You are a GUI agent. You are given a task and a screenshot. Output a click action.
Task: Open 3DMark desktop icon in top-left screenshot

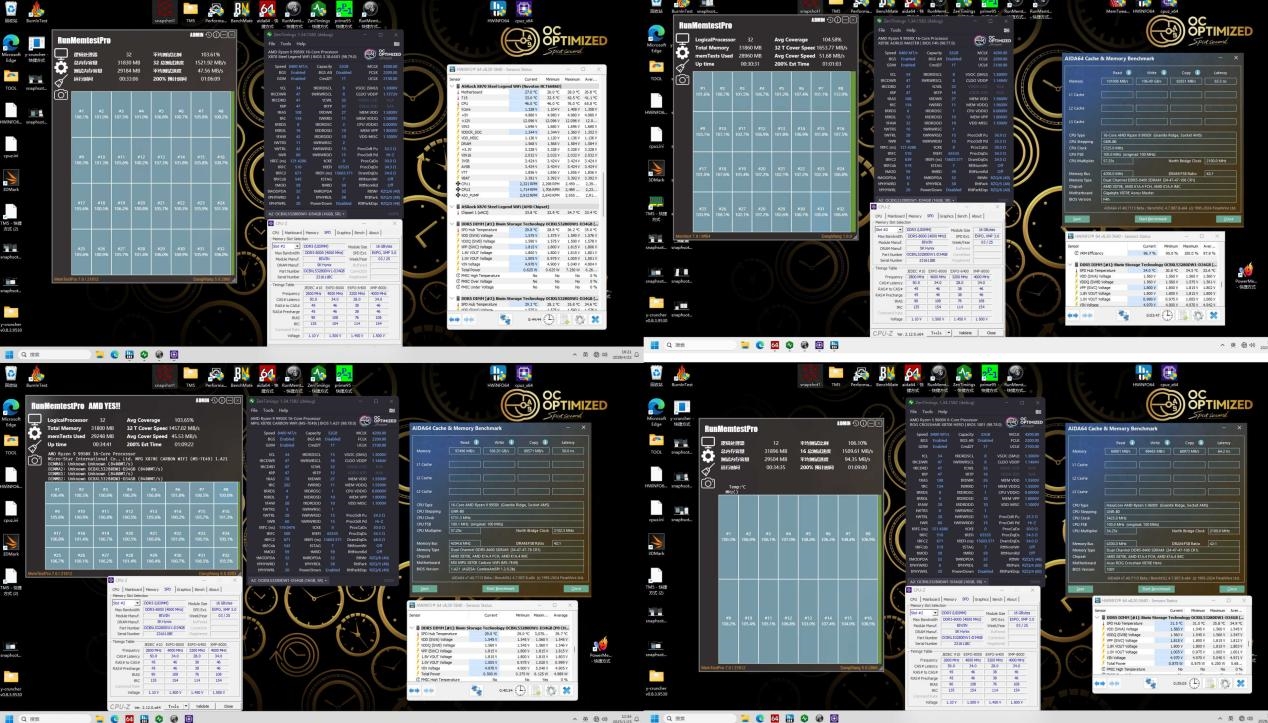click(x=11, y=180)
